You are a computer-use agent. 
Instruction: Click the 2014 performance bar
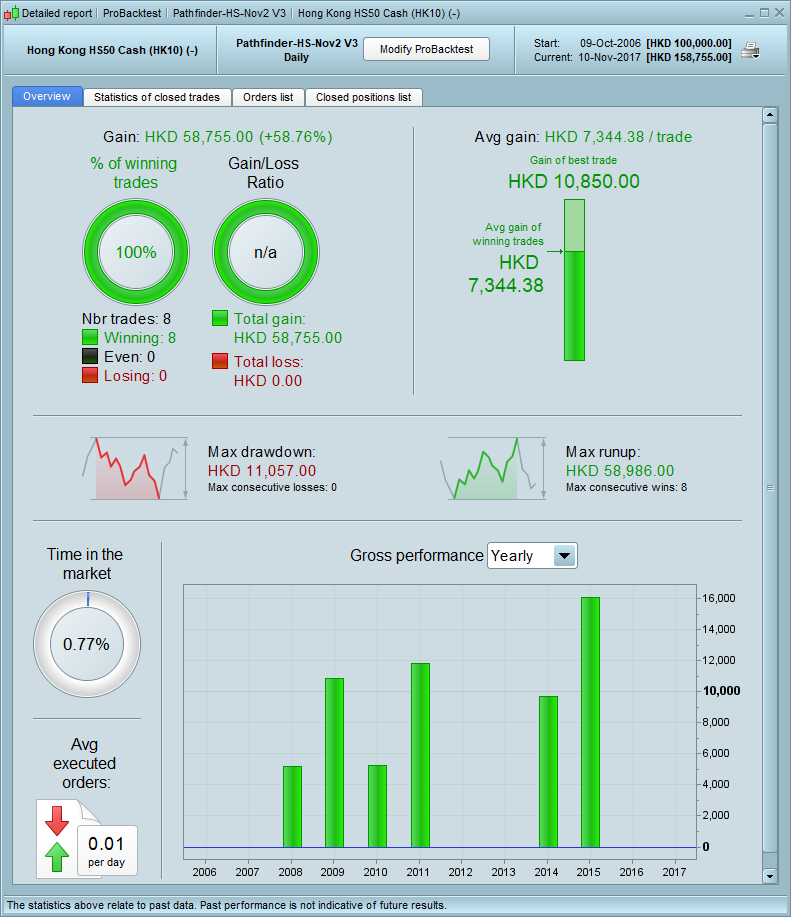click(548, 771)
